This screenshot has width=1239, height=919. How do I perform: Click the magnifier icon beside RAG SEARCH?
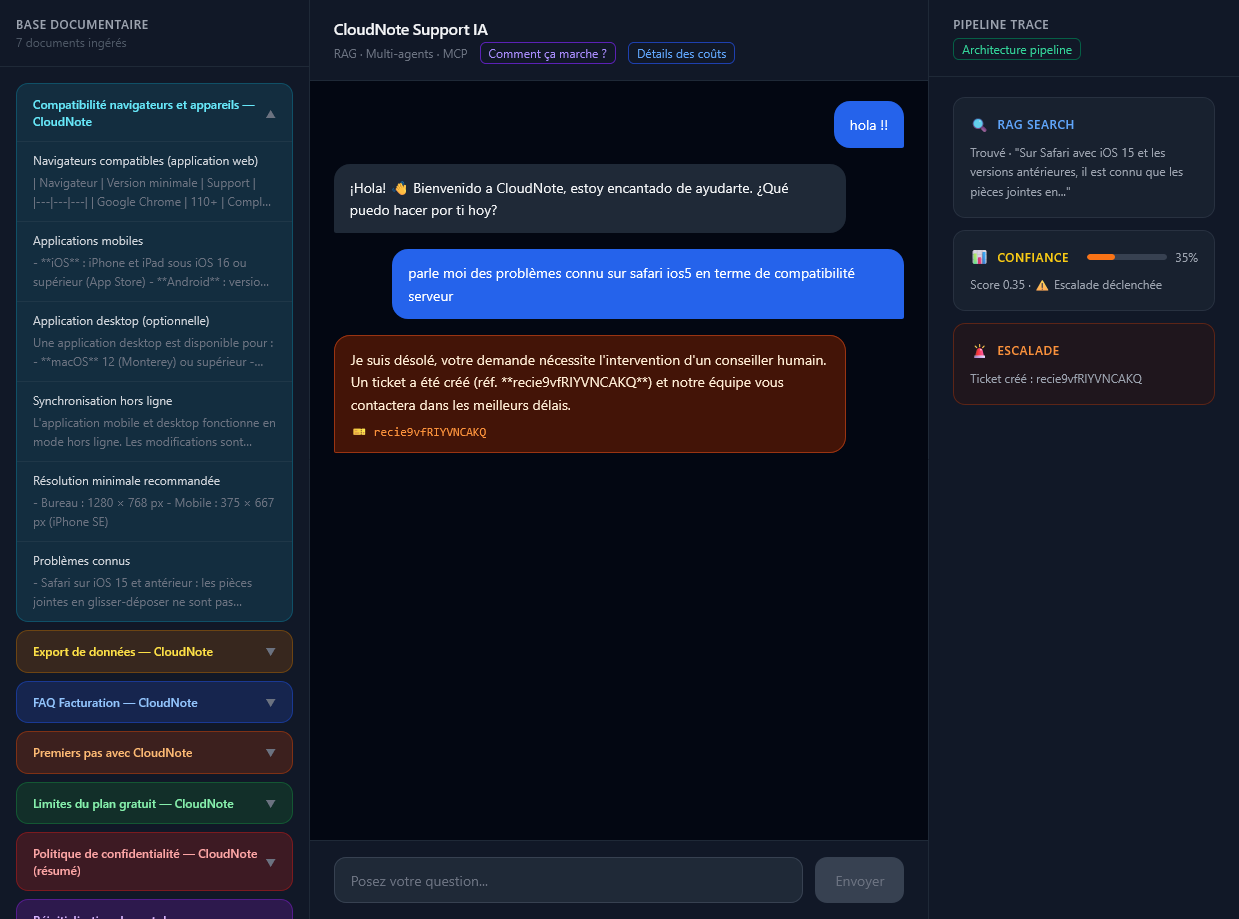979,125
